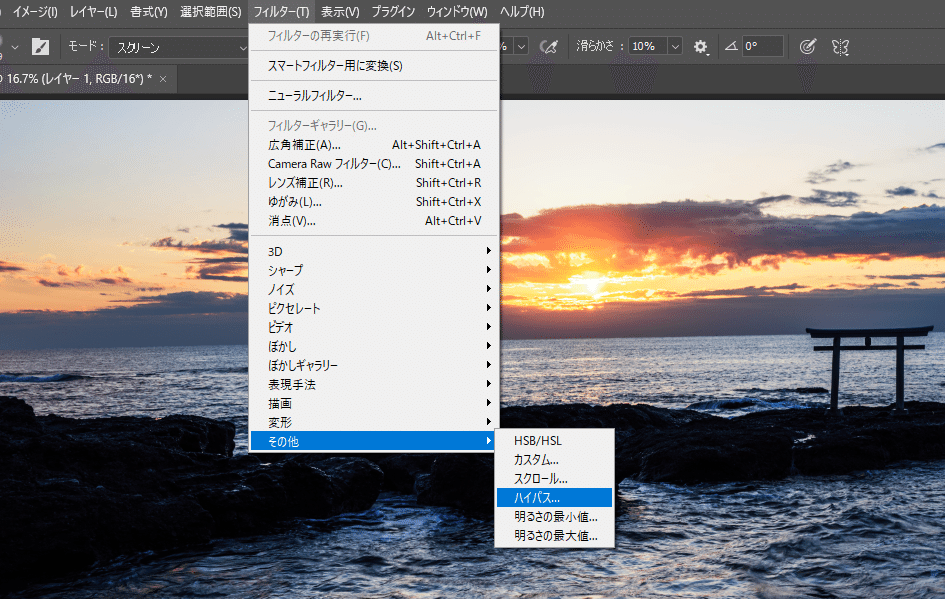Screen dimensions: 945x599
Task: Open the レイヤー(L) menu
Action: (x=93, y=11)
